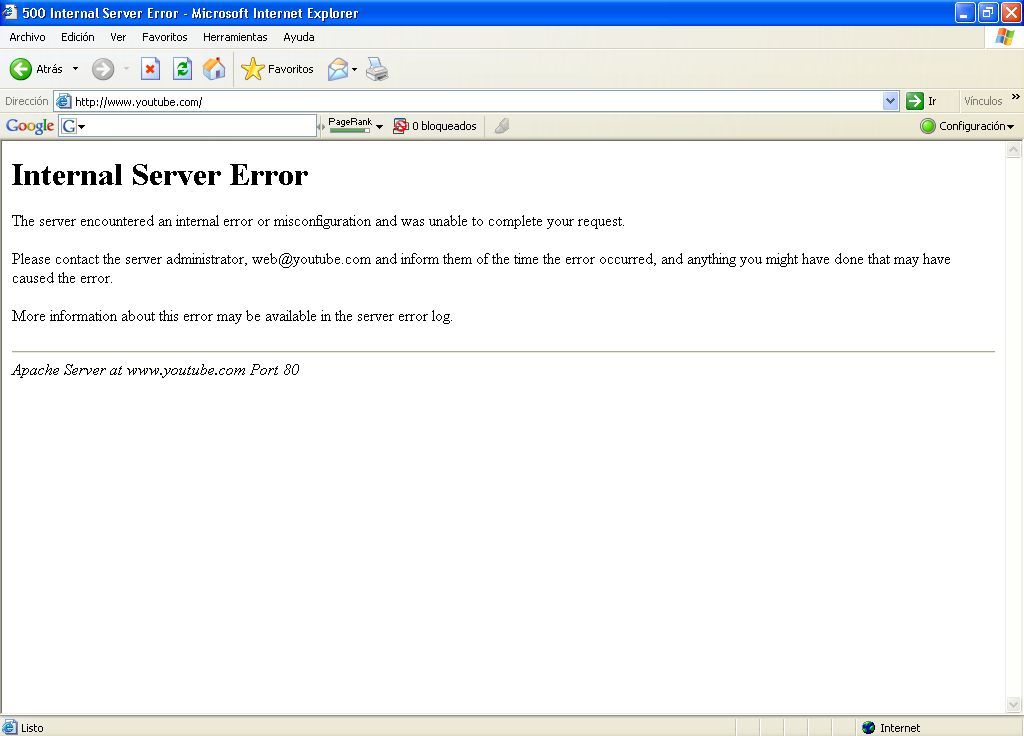Click the Vínculos links bar label
Screen dimensions: 1024x736
983,101
